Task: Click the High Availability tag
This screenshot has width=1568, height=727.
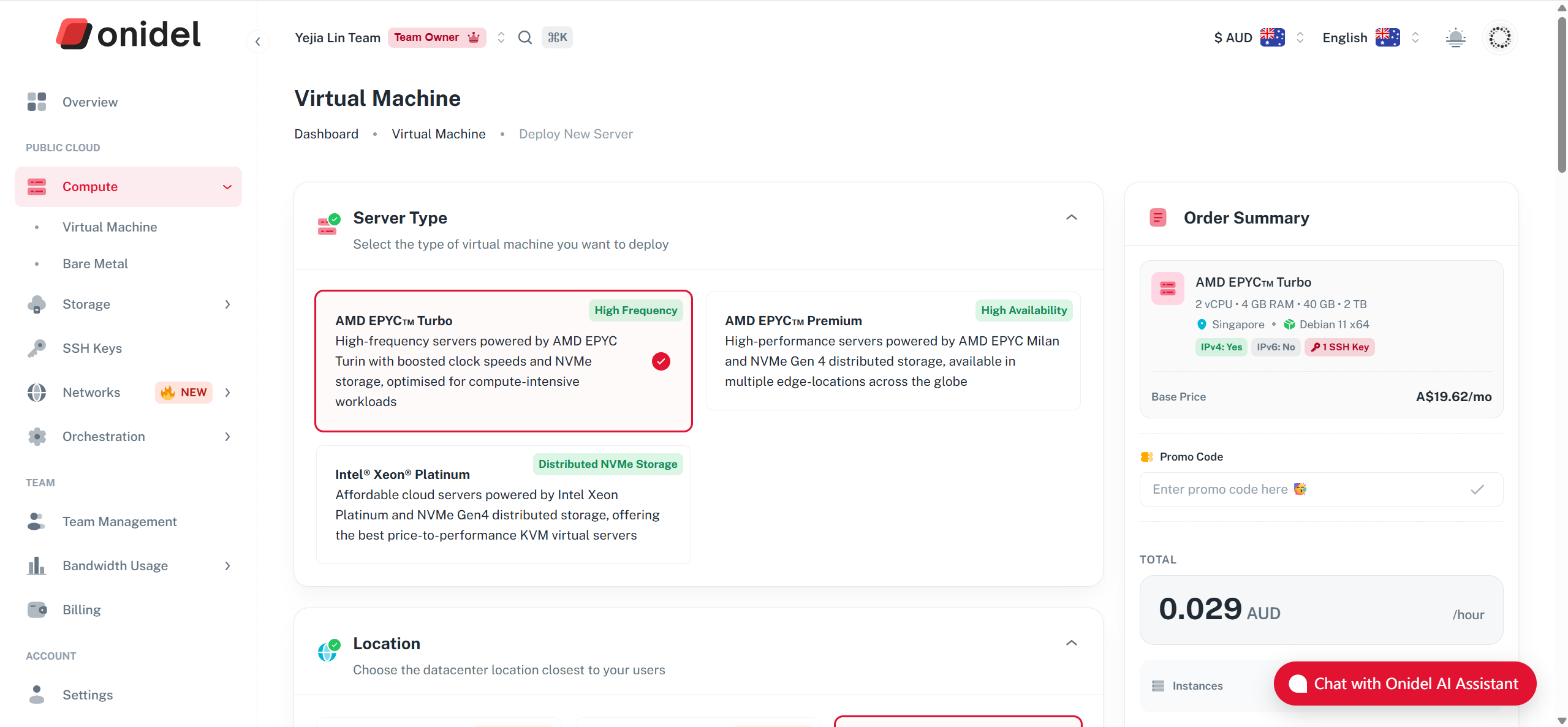Action: pos(1024,311)
